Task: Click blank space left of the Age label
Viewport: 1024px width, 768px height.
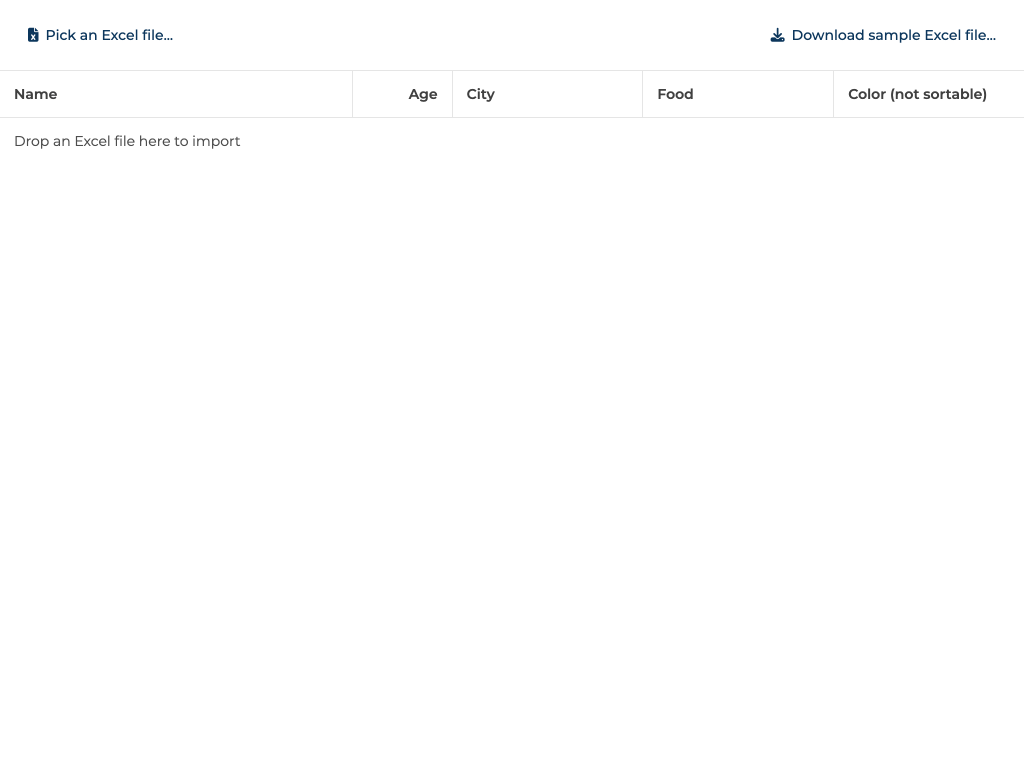Action: 380,94
